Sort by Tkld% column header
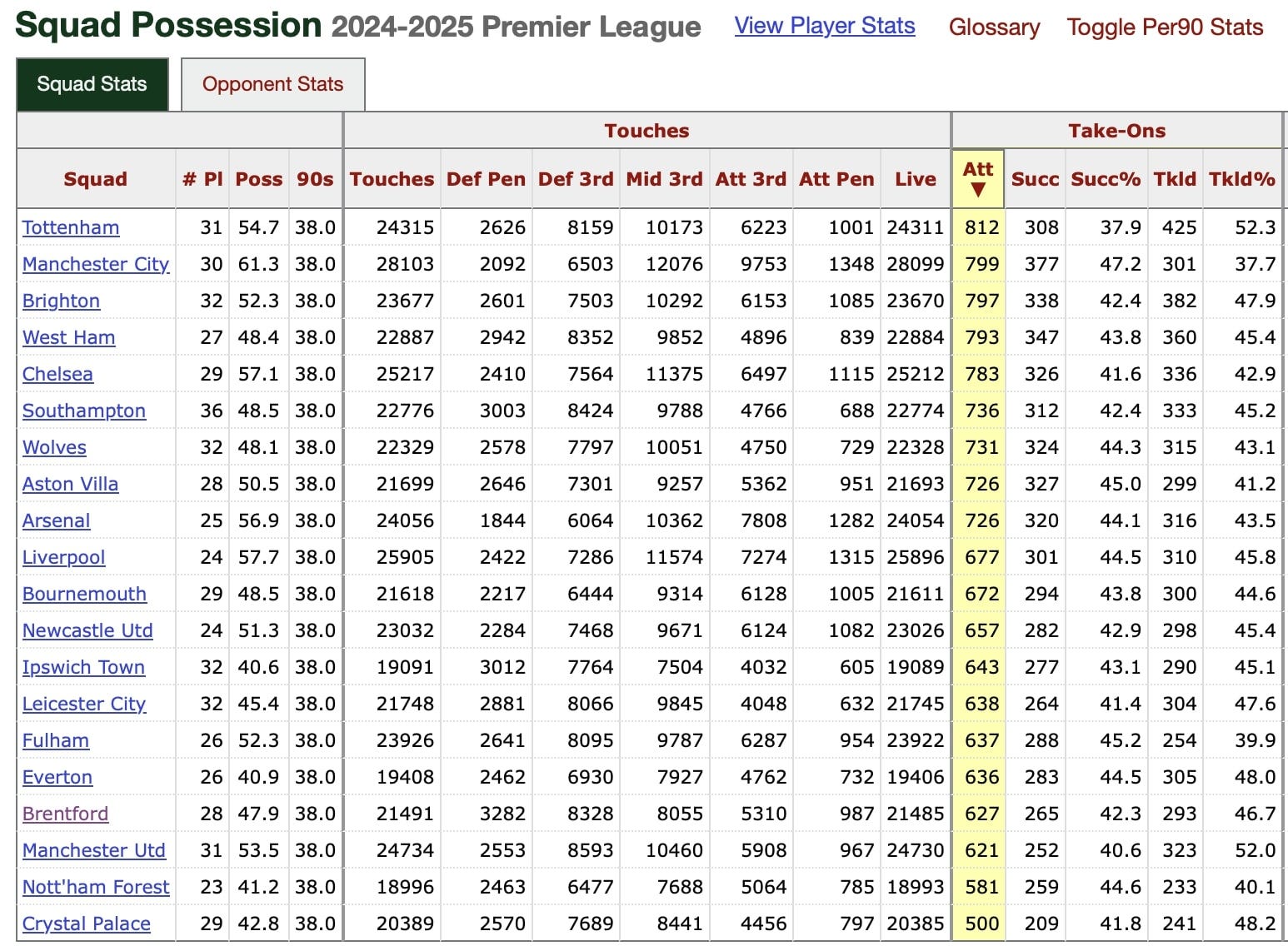This screenshot has width=1288, height=946. (x=1241, y=179)
